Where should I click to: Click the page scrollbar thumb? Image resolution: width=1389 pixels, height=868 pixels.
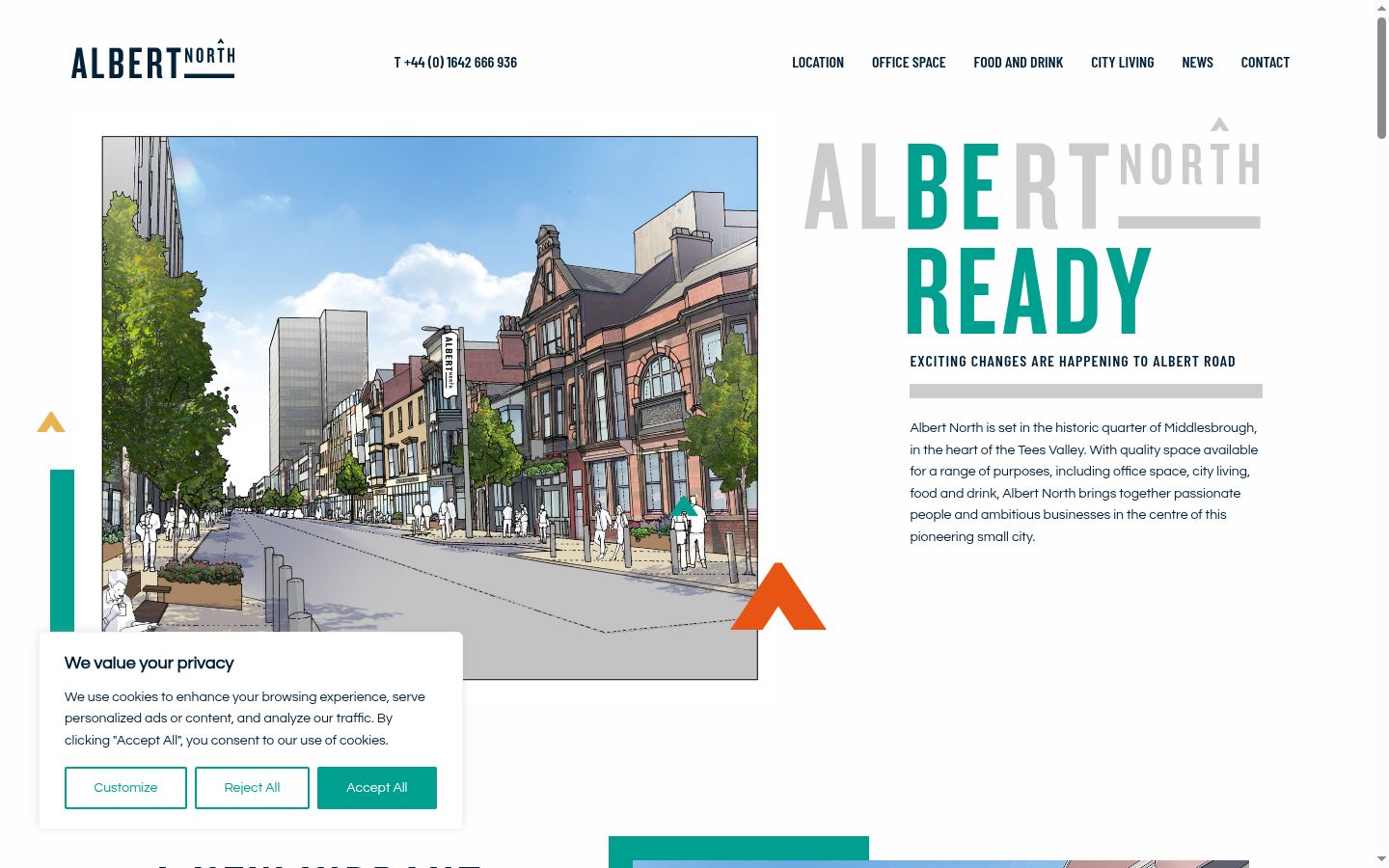1381,77
